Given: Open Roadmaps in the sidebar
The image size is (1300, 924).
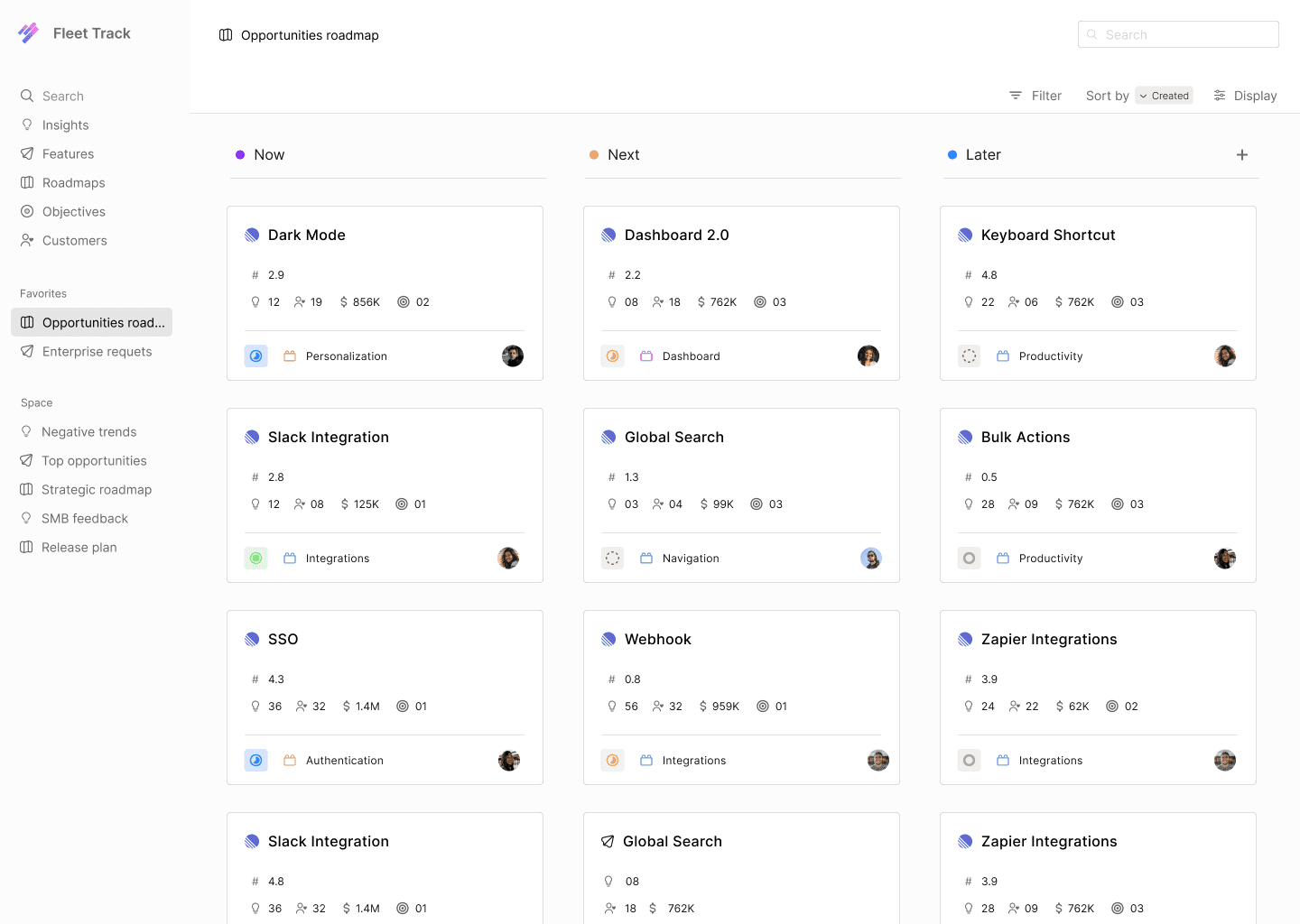Looking at the screenshot, I should click(x=63, y=182).
